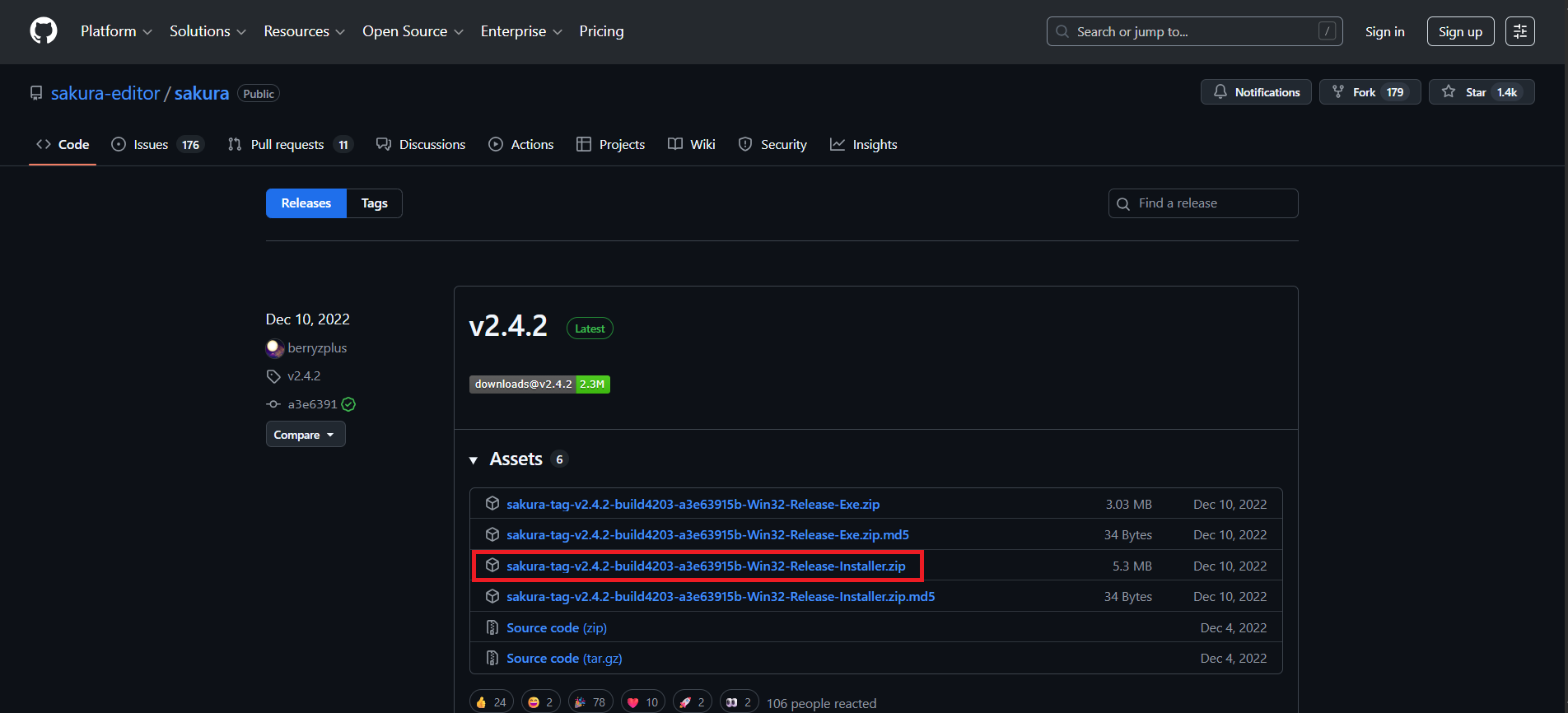Open appearance settings icon beside Sign up
The image size is (1568, 713).
[1519, 31]
